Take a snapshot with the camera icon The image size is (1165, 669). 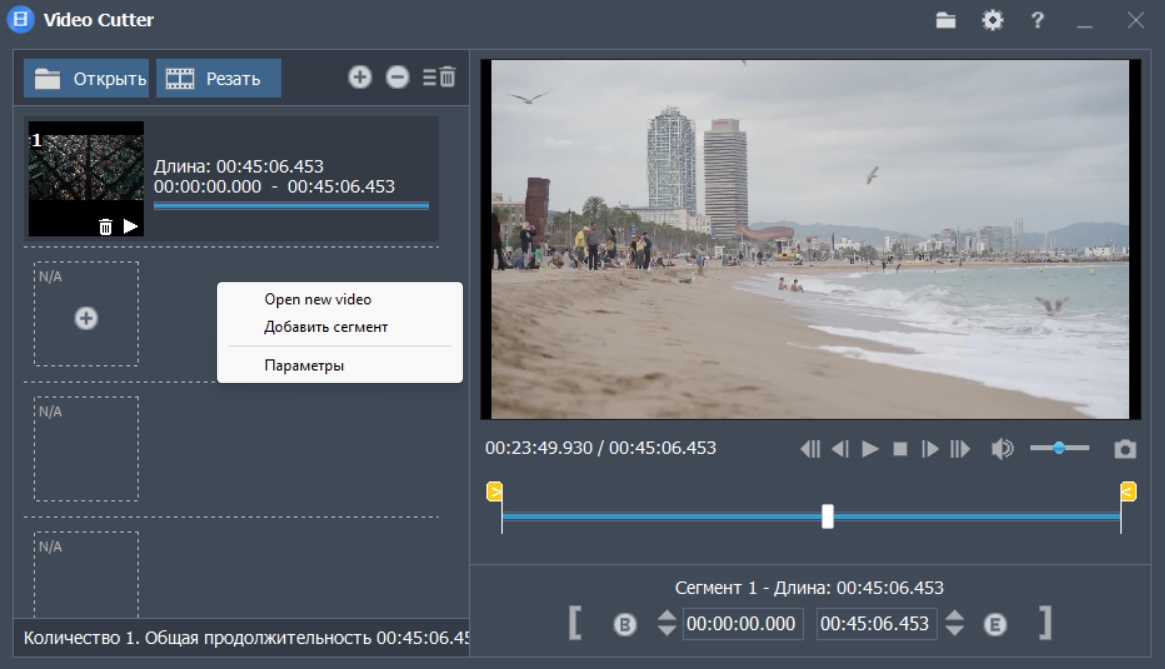point(1125,449)
